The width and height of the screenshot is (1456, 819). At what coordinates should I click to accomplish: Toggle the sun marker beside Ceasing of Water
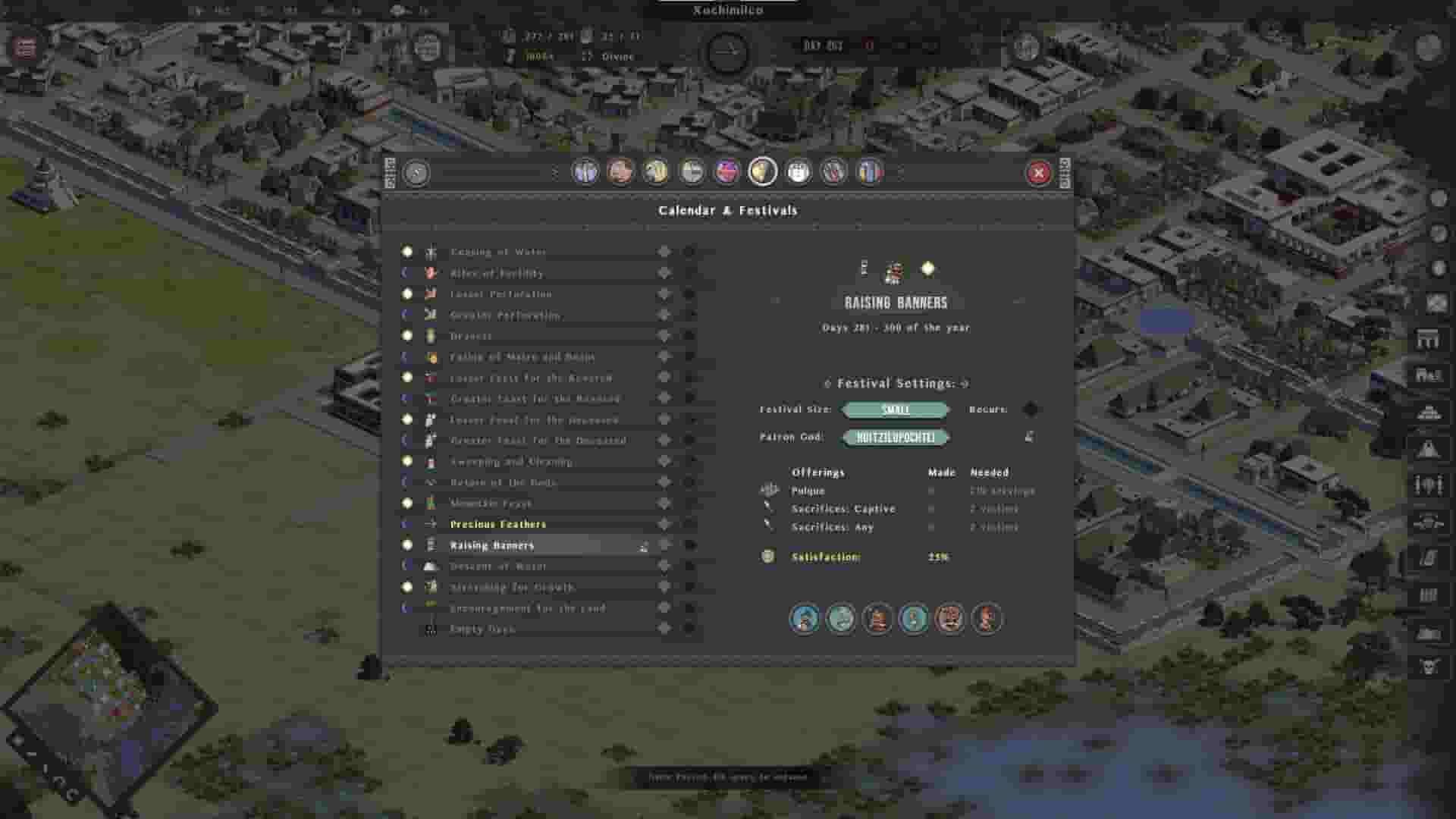(x=407, y=250)
